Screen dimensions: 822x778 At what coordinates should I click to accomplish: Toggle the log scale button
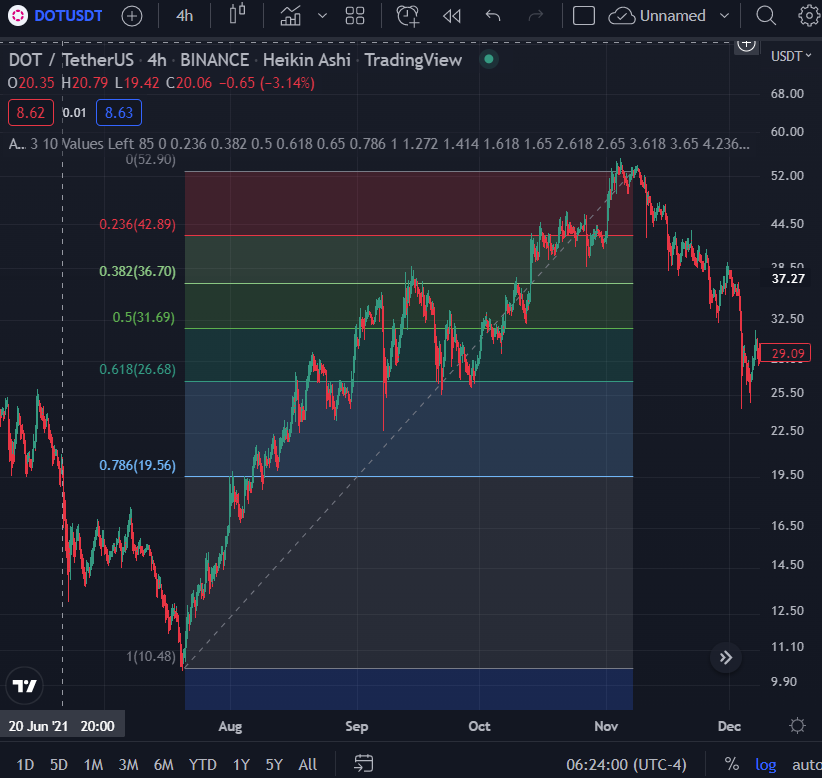765,765
